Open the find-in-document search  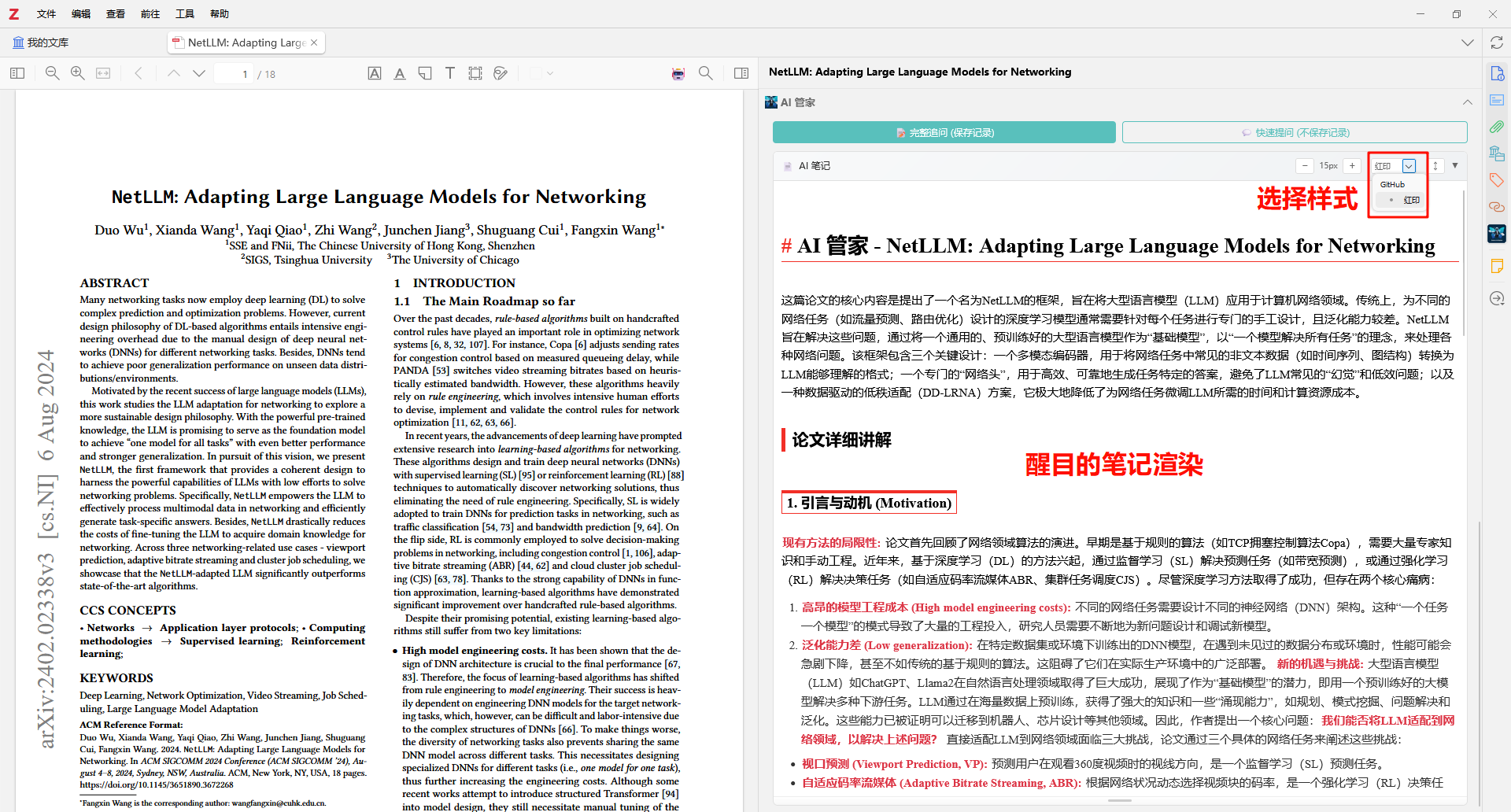(706, 73)
